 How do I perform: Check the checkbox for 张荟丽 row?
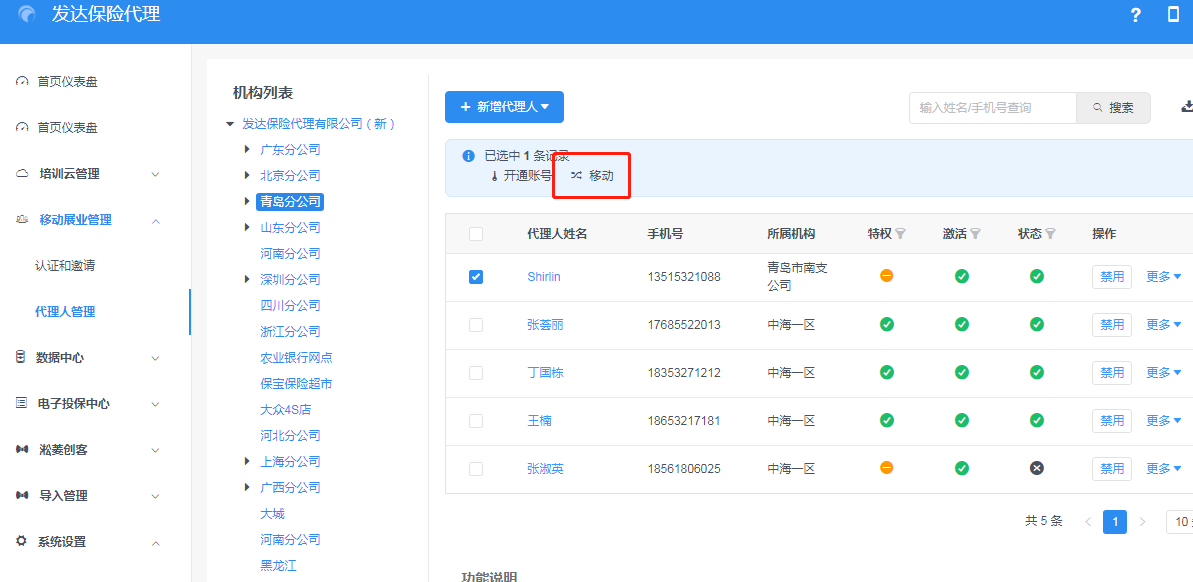click(476, 325)
